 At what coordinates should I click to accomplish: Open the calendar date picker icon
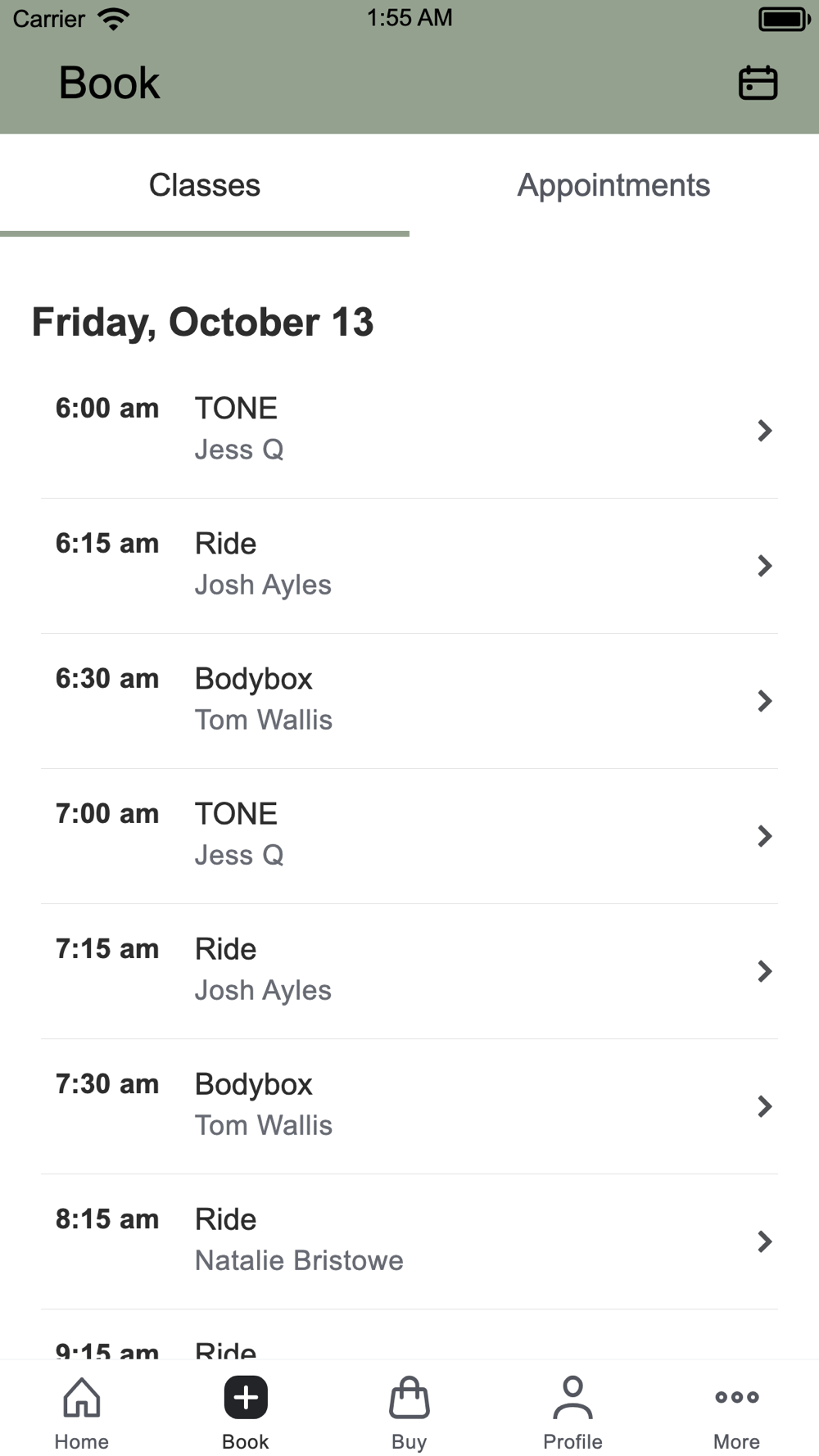758,83
